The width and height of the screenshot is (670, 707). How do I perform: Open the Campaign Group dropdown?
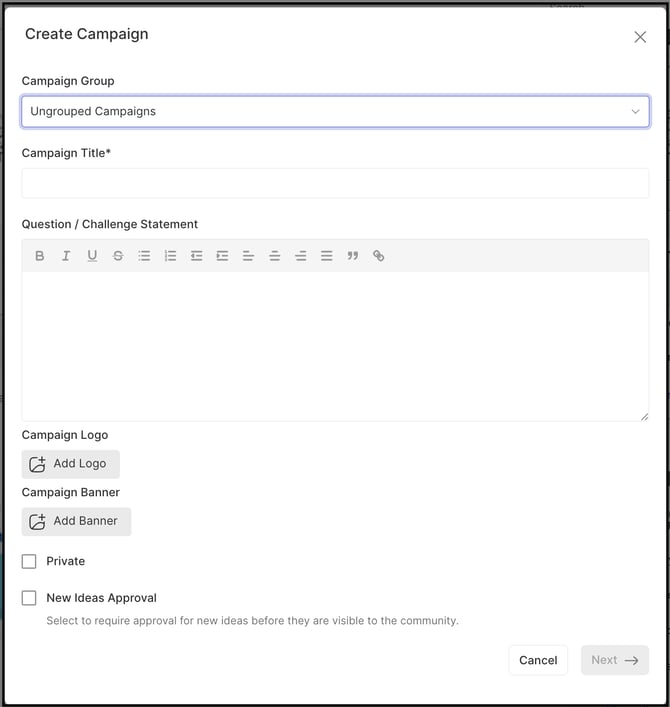(335, 112)
